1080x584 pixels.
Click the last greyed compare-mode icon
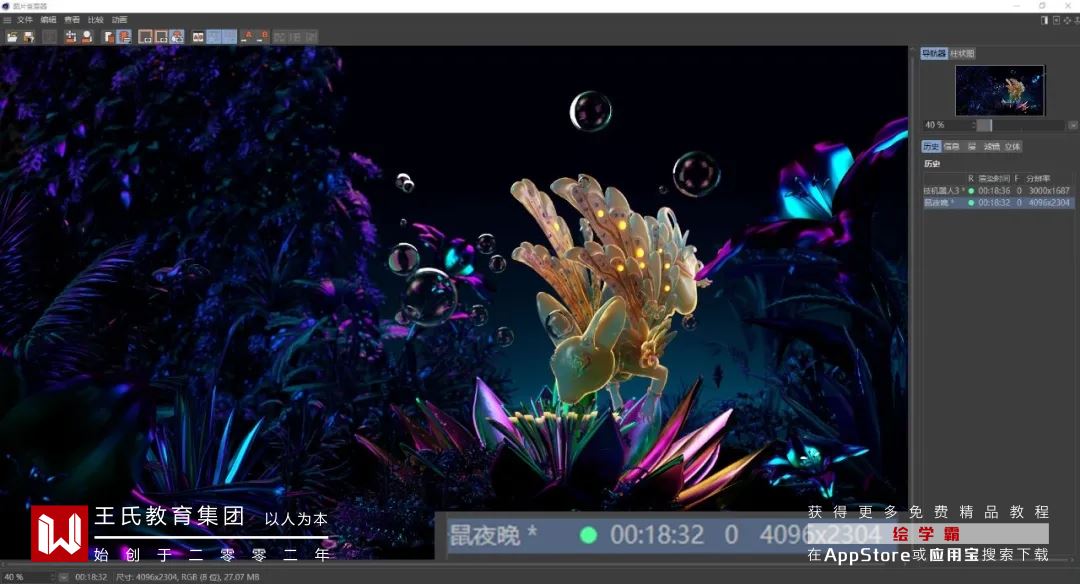311,36
